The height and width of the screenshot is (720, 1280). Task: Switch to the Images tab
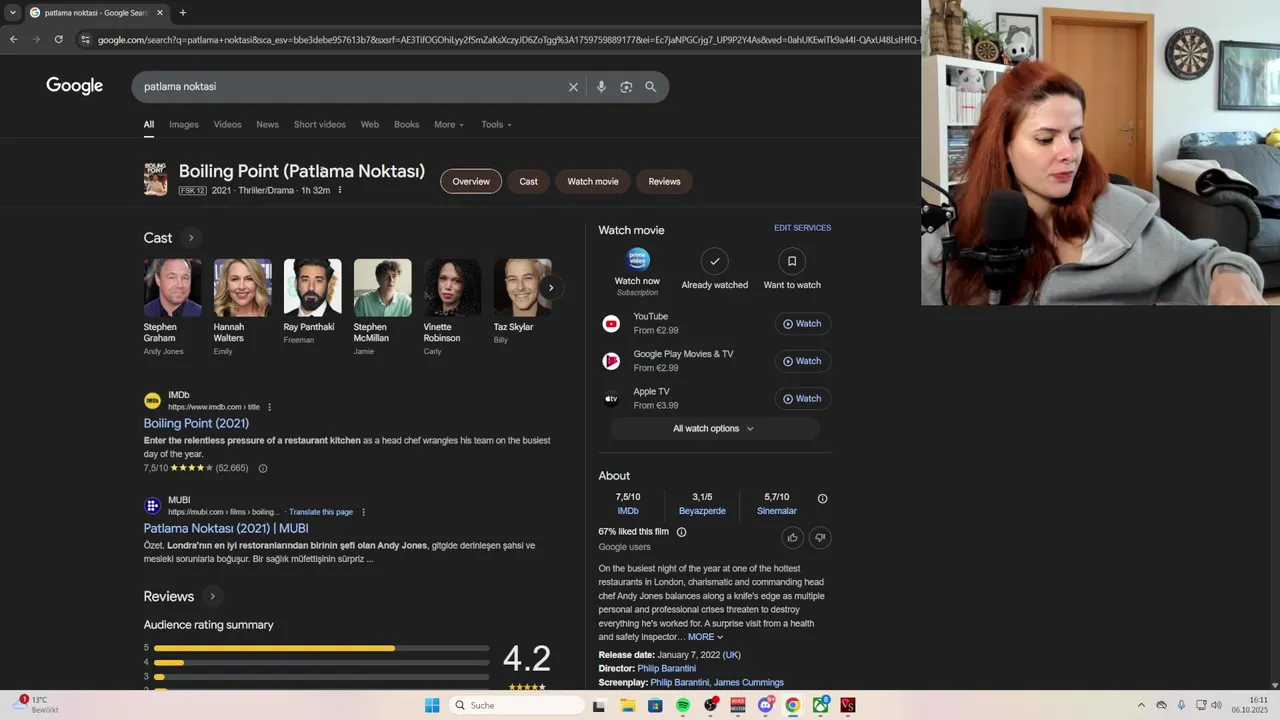(184, 125)
